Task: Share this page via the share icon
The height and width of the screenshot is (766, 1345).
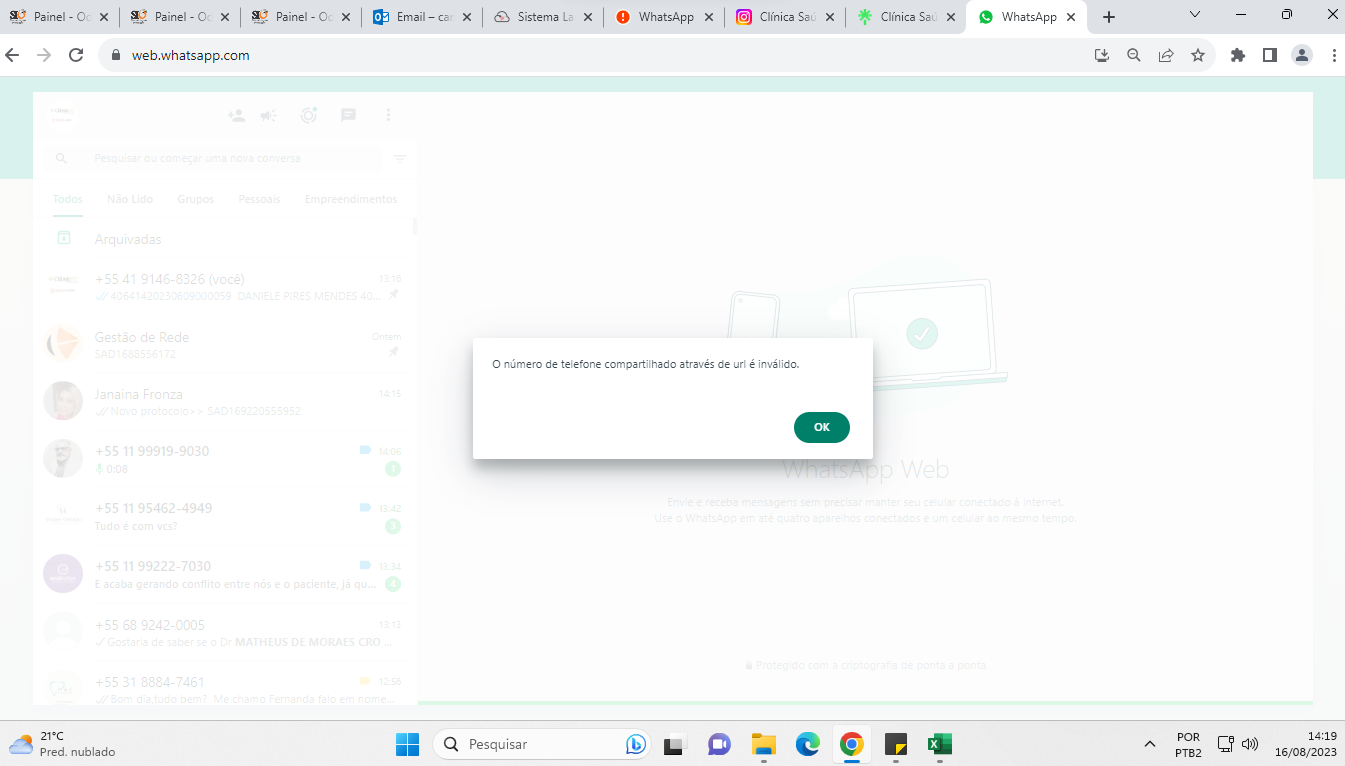Action: [1166, 56]
